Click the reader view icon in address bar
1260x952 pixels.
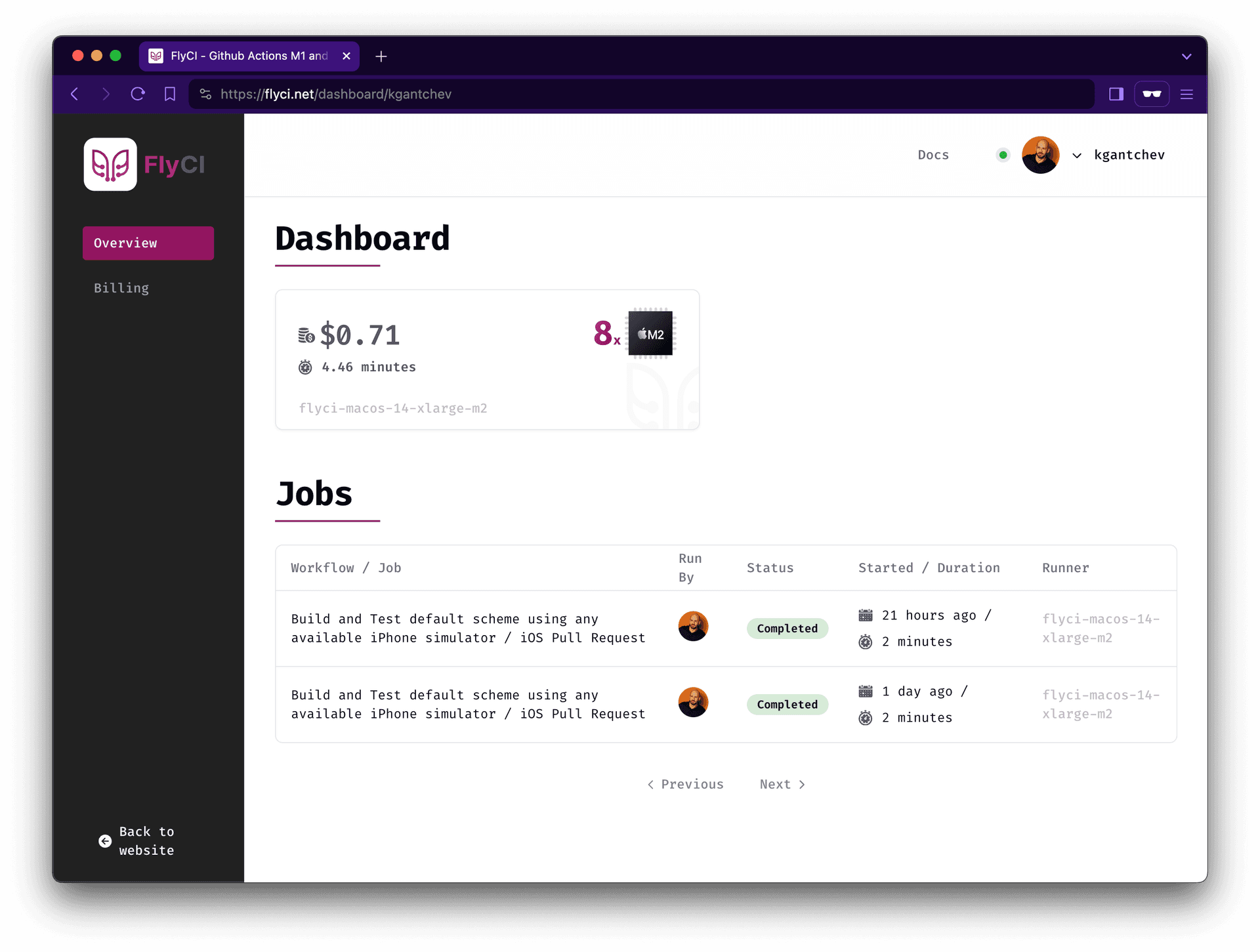point(1151,94)
